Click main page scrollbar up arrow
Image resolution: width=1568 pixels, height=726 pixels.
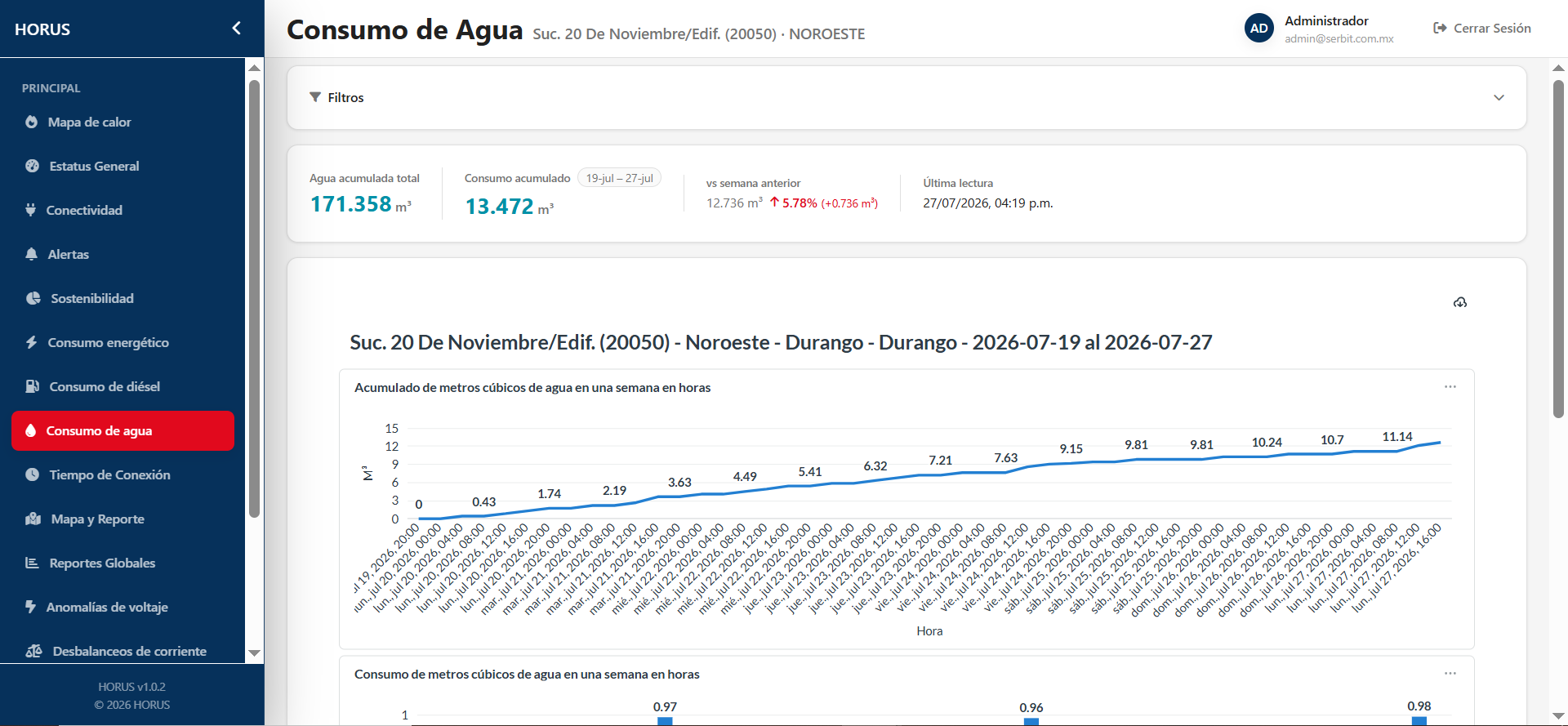point(1558,68)
